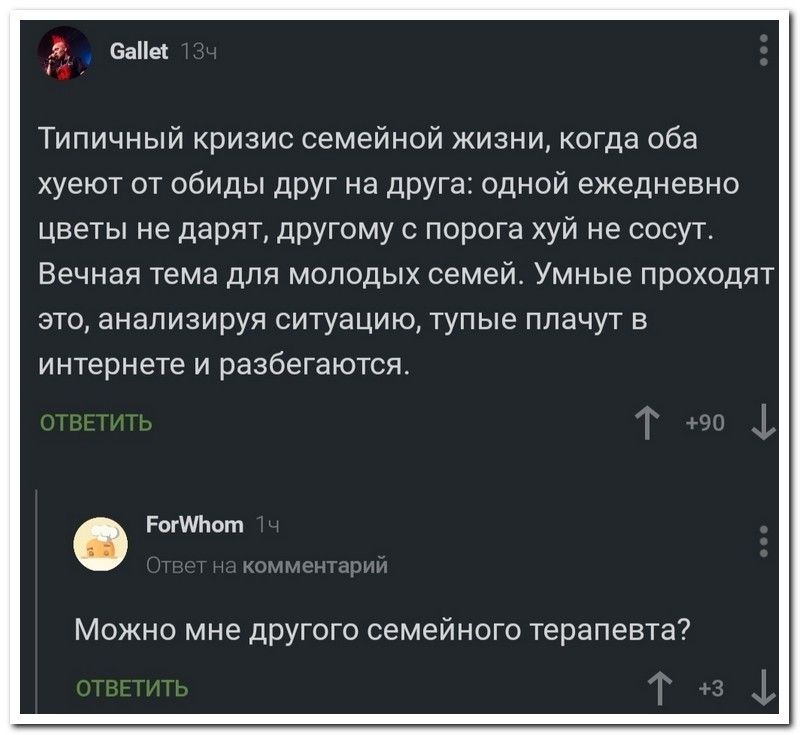
Task: Open ForWhom's profile avatar
Action: tap(101, 543)
